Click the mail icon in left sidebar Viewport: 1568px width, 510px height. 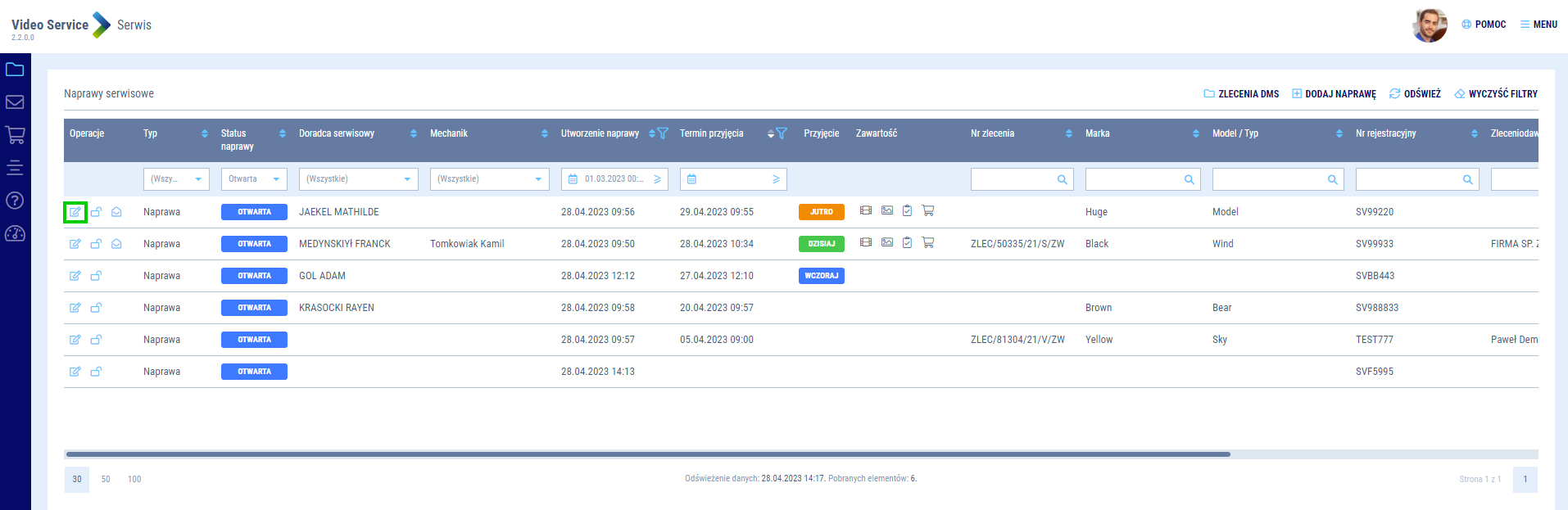[x=15, y=102]
